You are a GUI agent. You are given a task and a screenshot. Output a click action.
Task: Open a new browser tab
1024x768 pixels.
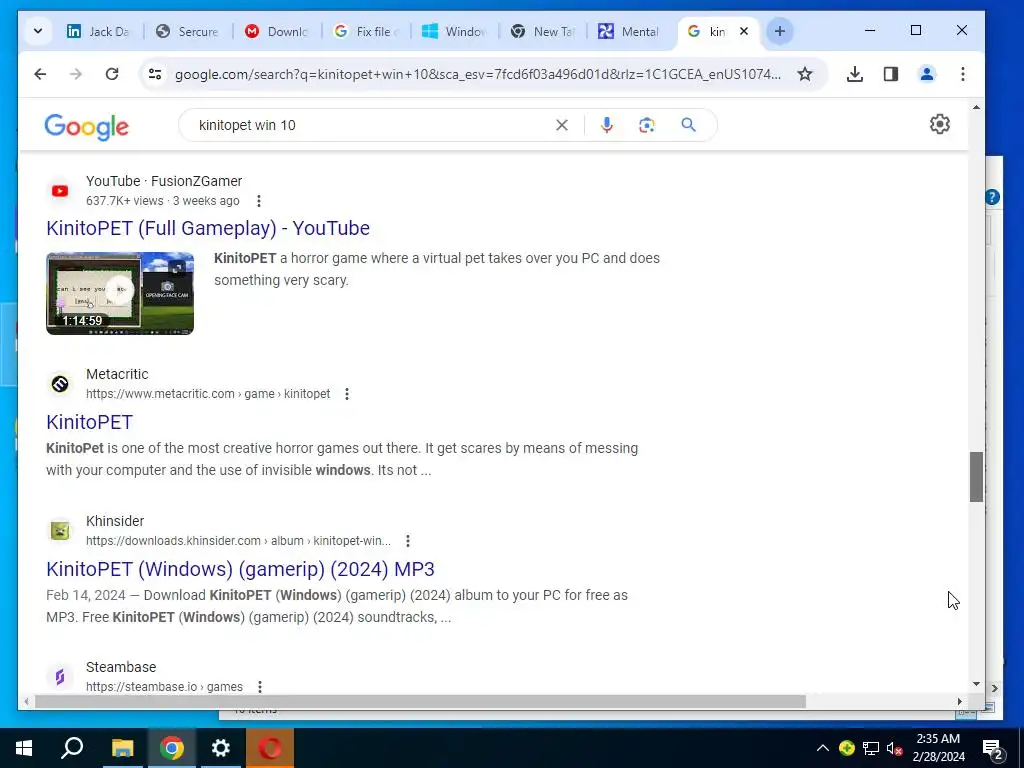coord(780,31)
